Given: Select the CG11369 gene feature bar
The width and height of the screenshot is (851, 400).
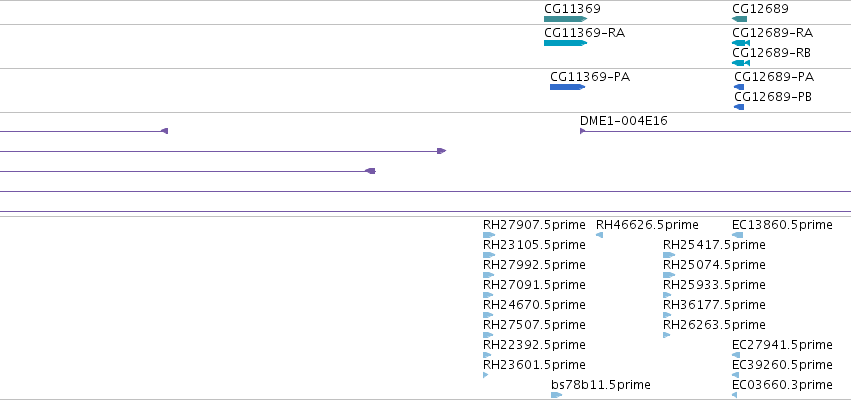Looking at the screenshot, I should [566, 19].
